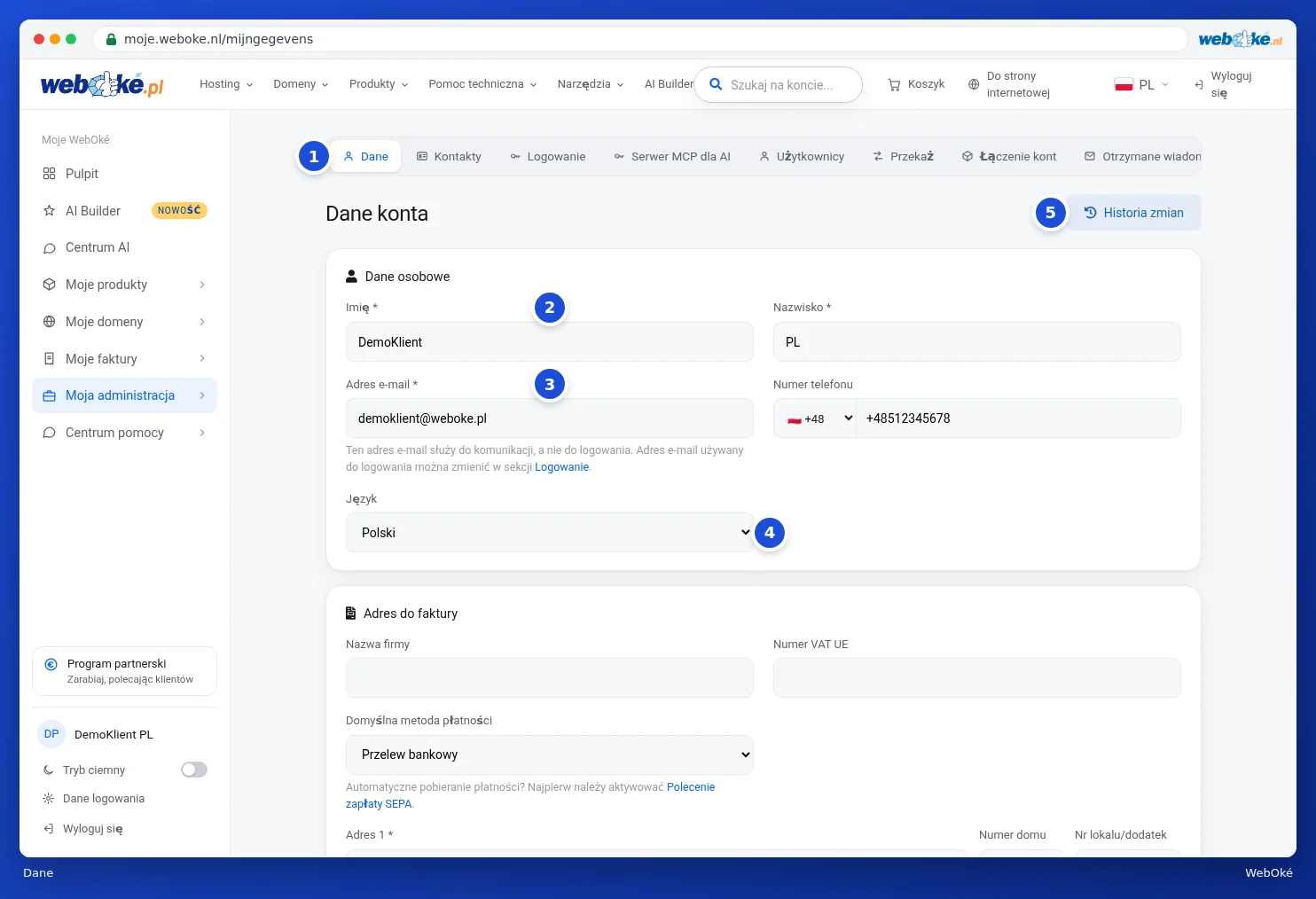Open the Użytkownicy tab
Viewport: 1316px width, 899px height.
(x=802, y=156)
